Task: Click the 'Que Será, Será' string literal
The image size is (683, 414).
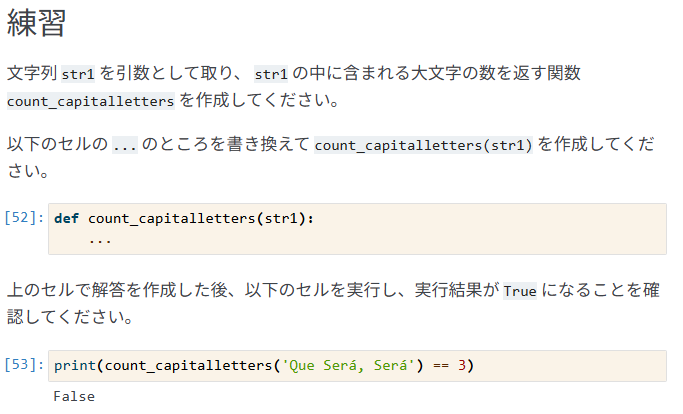Action: pos(350,365)
